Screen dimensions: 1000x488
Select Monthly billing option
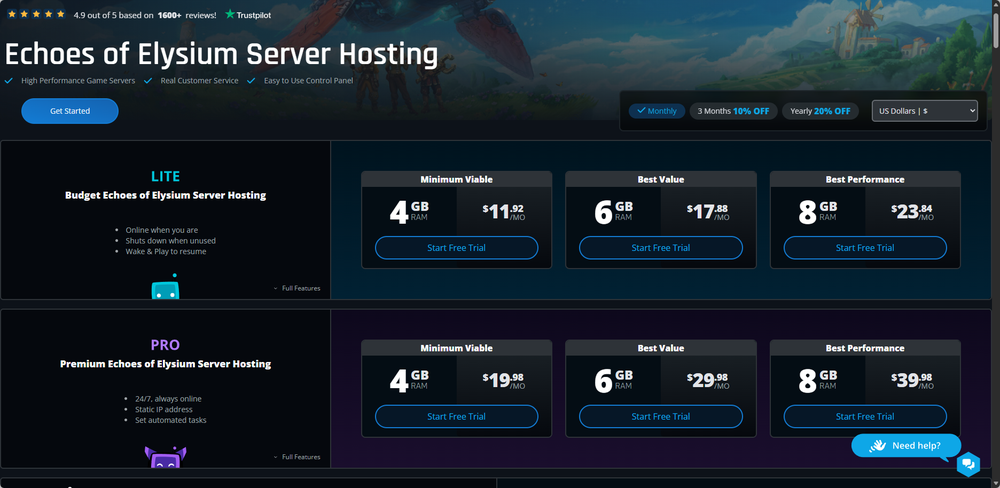pos(657,111)
